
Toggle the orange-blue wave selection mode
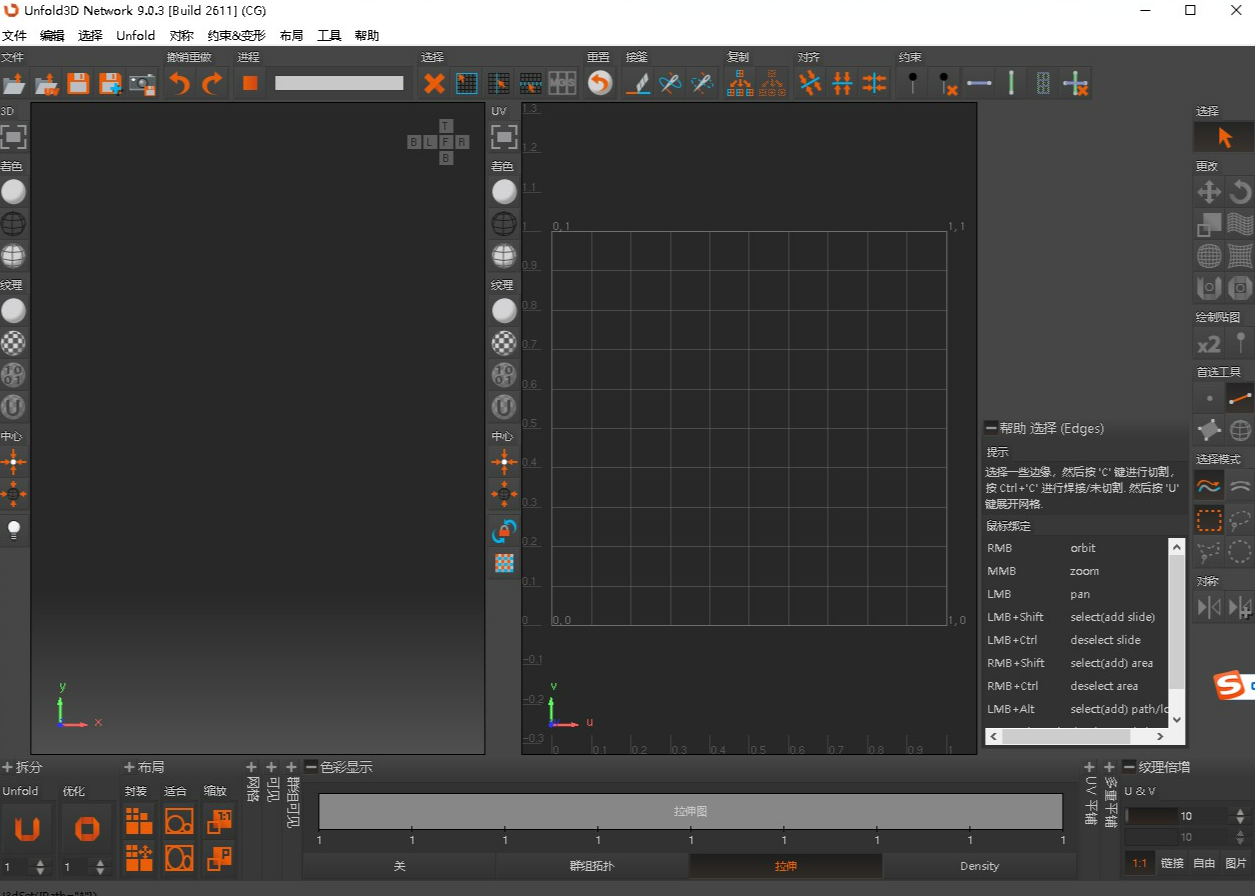pos(1209,487)
